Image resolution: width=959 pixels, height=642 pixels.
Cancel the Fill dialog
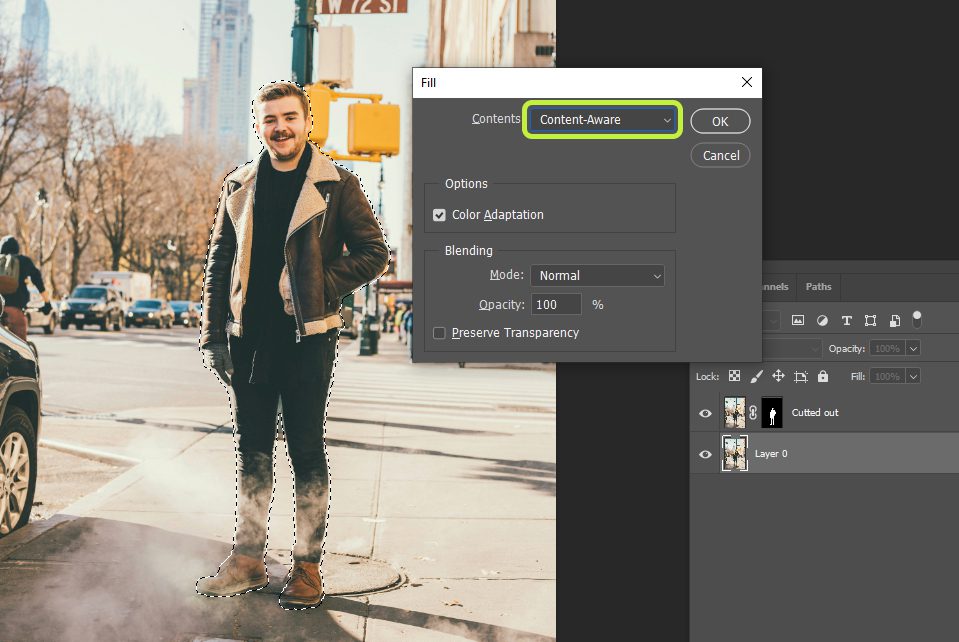(720, 155)
